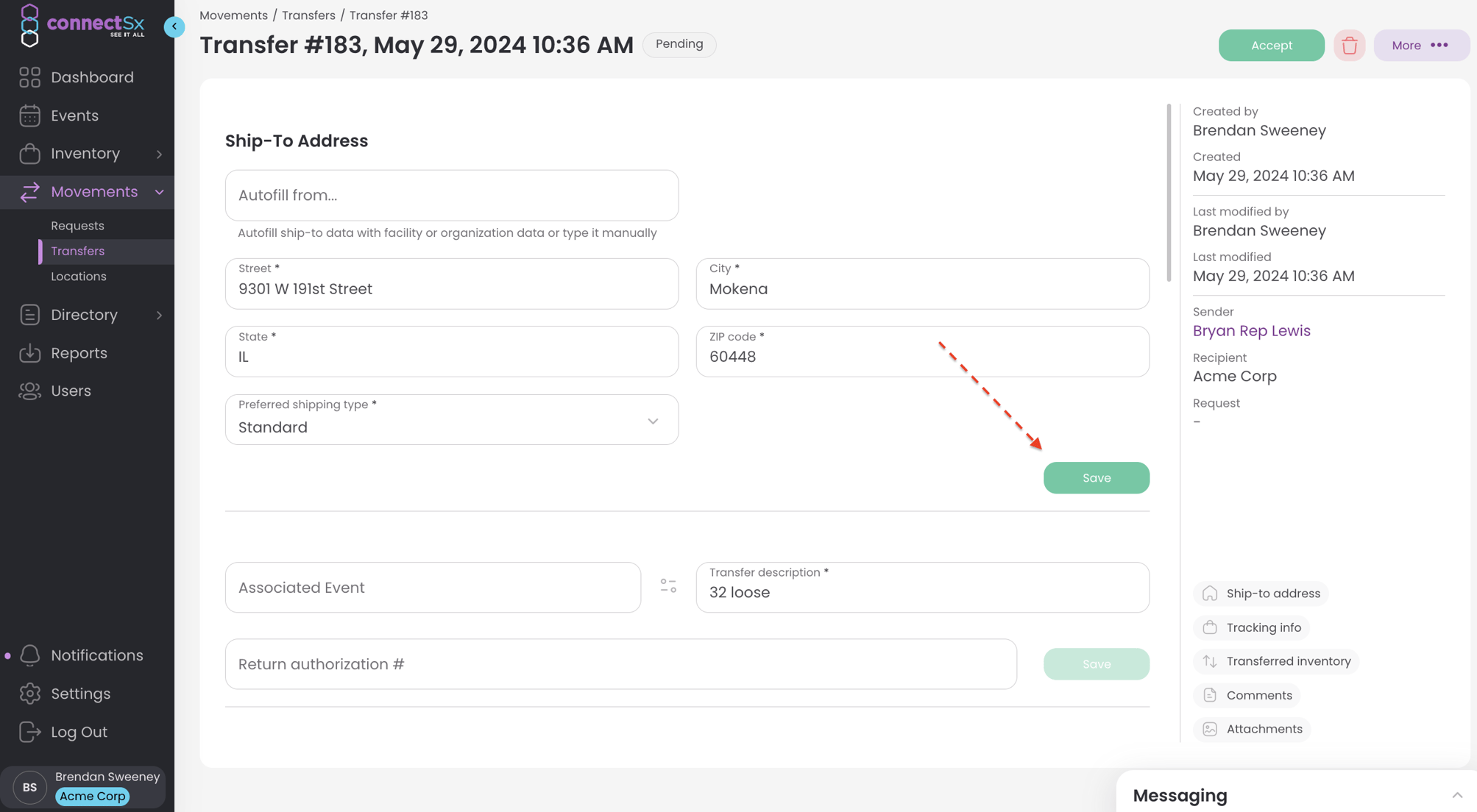Expand the Directory submenu chevron
1477x812 pixels.
[159, 315]
